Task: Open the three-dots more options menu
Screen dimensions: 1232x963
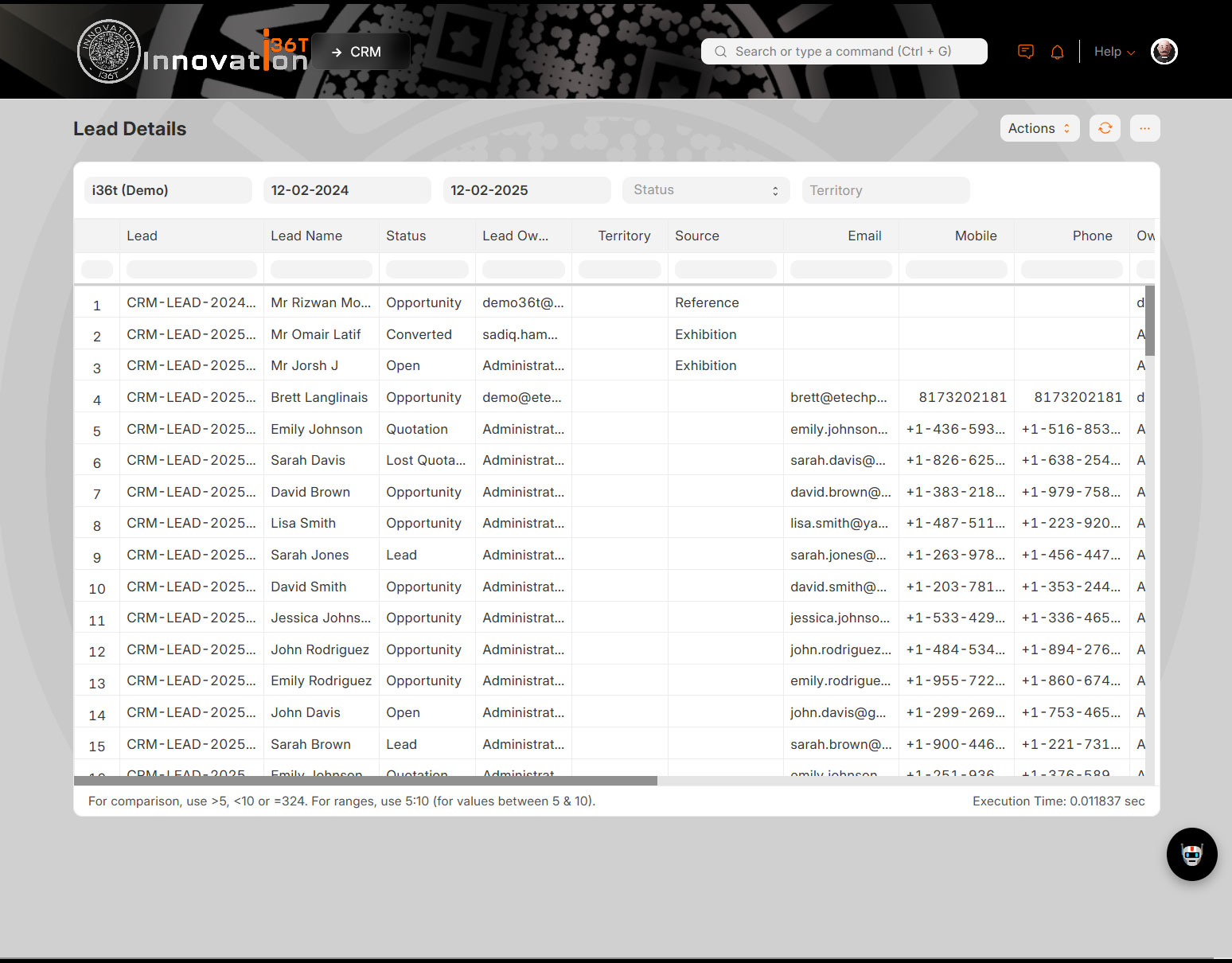Action: 1144,128
